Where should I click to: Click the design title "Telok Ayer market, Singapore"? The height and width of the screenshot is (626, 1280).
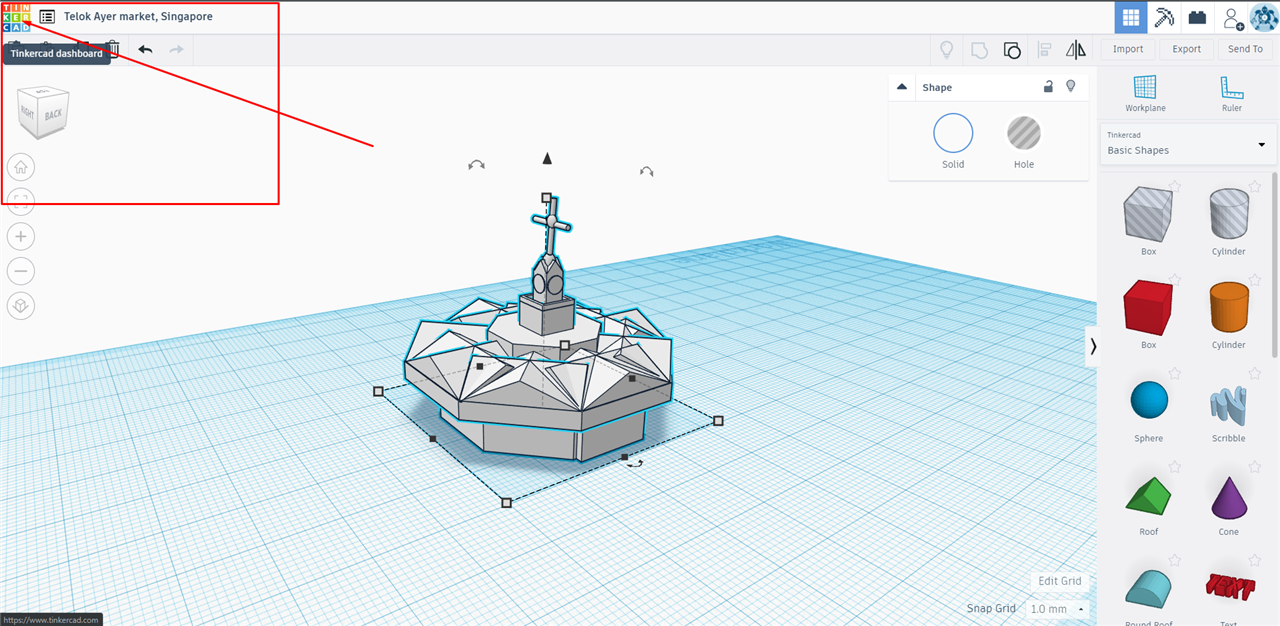point(138,17)
